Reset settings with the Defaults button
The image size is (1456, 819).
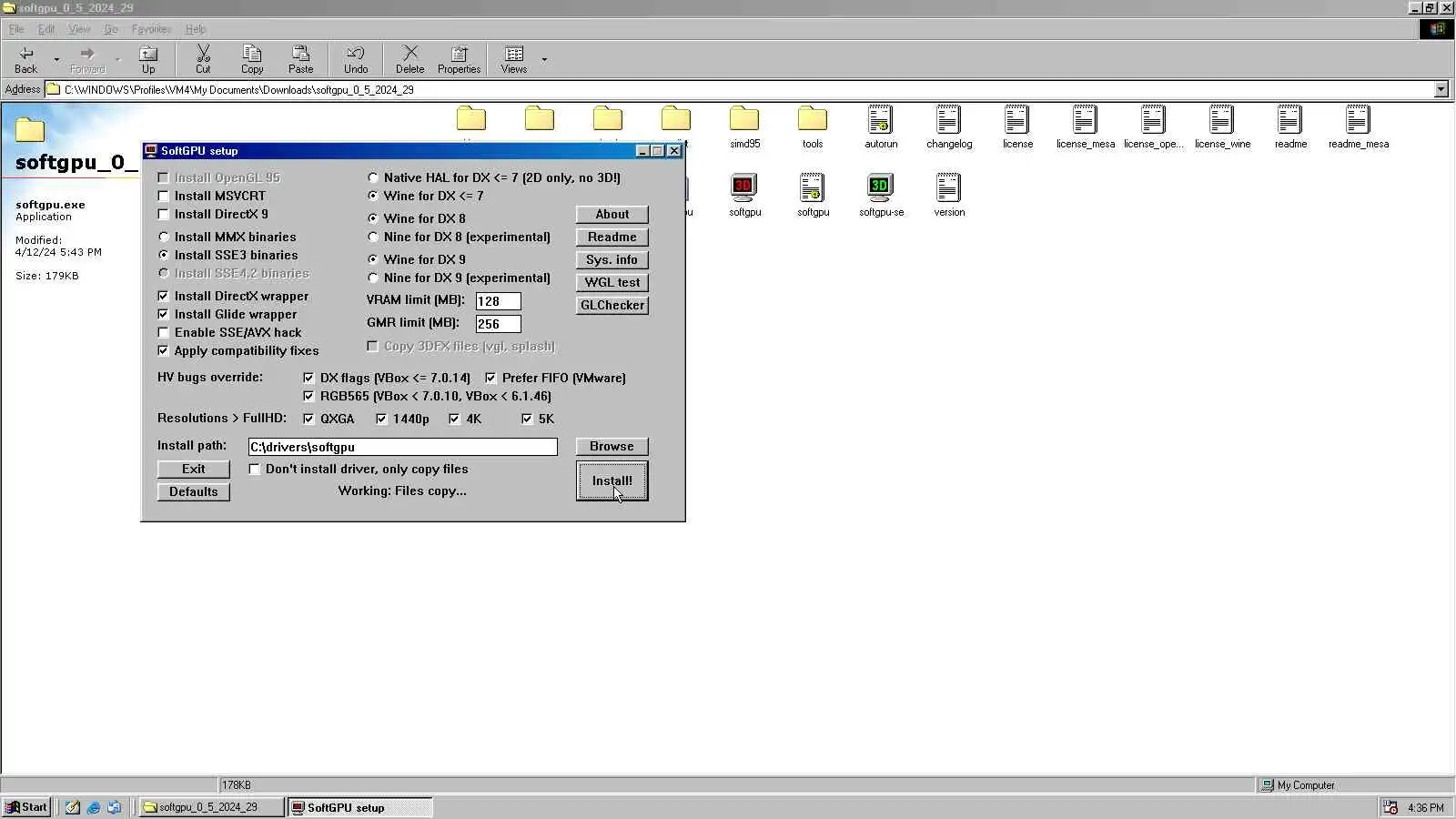pyautogui.click(x=194, y=492)
